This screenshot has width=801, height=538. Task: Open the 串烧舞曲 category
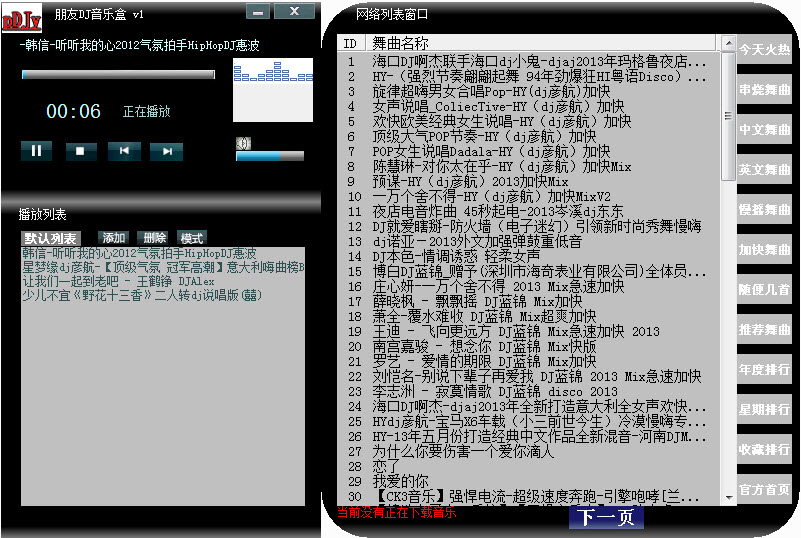point(764,90)
